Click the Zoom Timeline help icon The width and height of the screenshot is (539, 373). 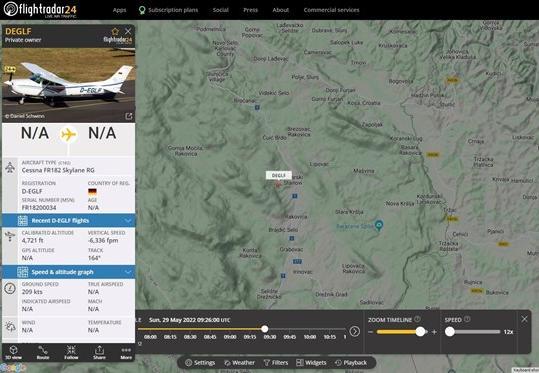click(417, 319)
